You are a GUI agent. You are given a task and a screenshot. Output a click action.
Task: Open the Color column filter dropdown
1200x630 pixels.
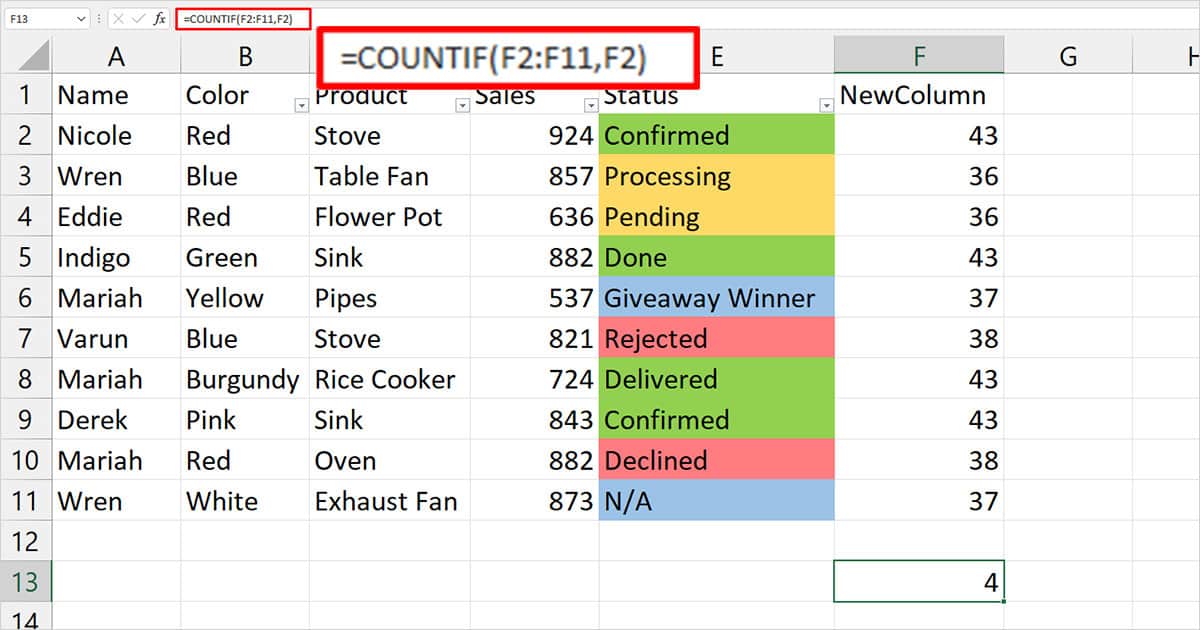[x=302, y=105]
